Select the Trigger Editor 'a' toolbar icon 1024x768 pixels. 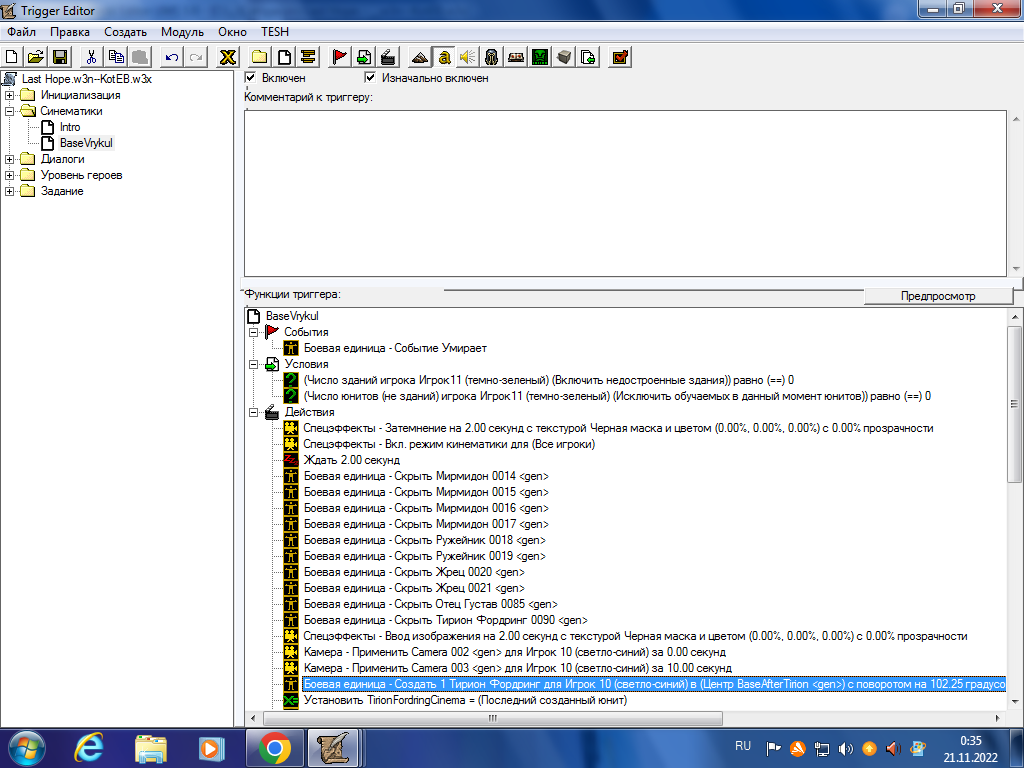point(444,57)
